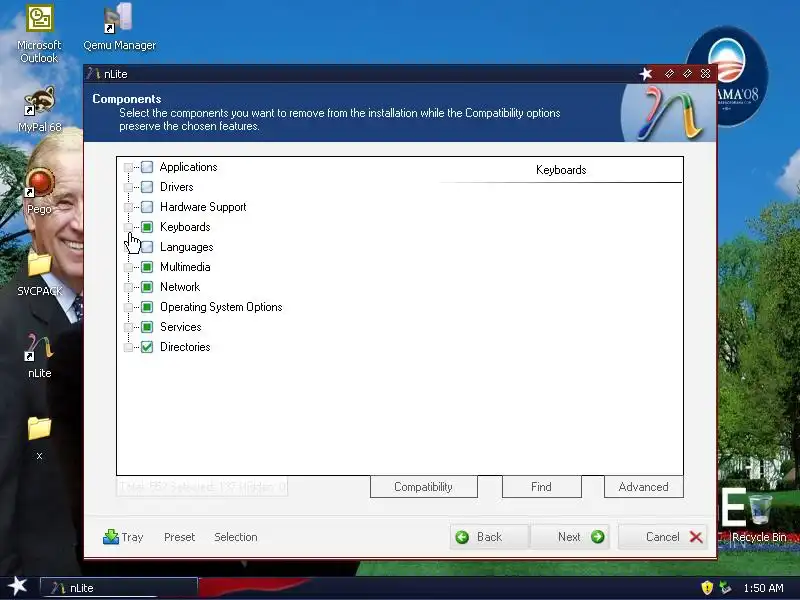
Task: Open the Selection menu
Action: click(x=236, y=537)
